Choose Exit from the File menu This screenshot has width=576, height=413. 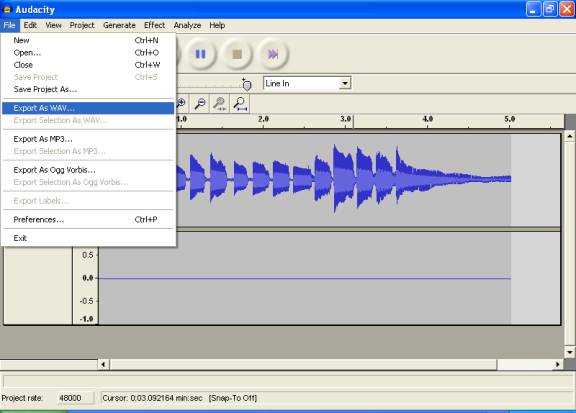pos(88,238)
